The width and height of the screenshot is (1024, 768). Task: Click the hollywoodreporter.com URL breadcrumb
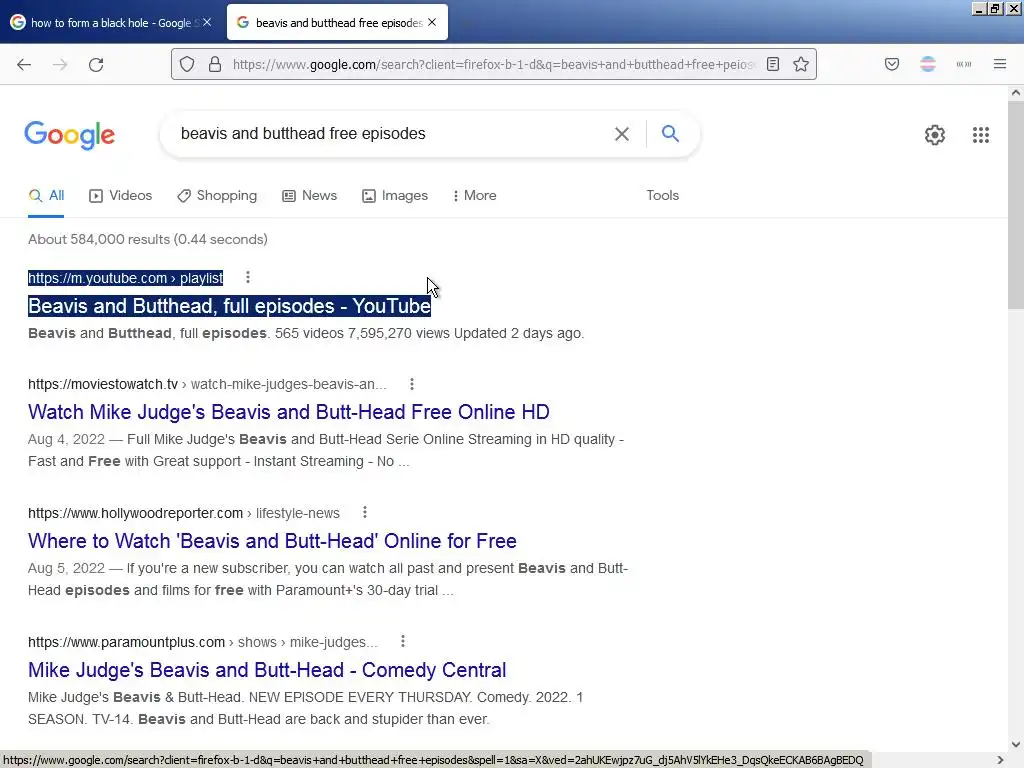coord(184,513)
